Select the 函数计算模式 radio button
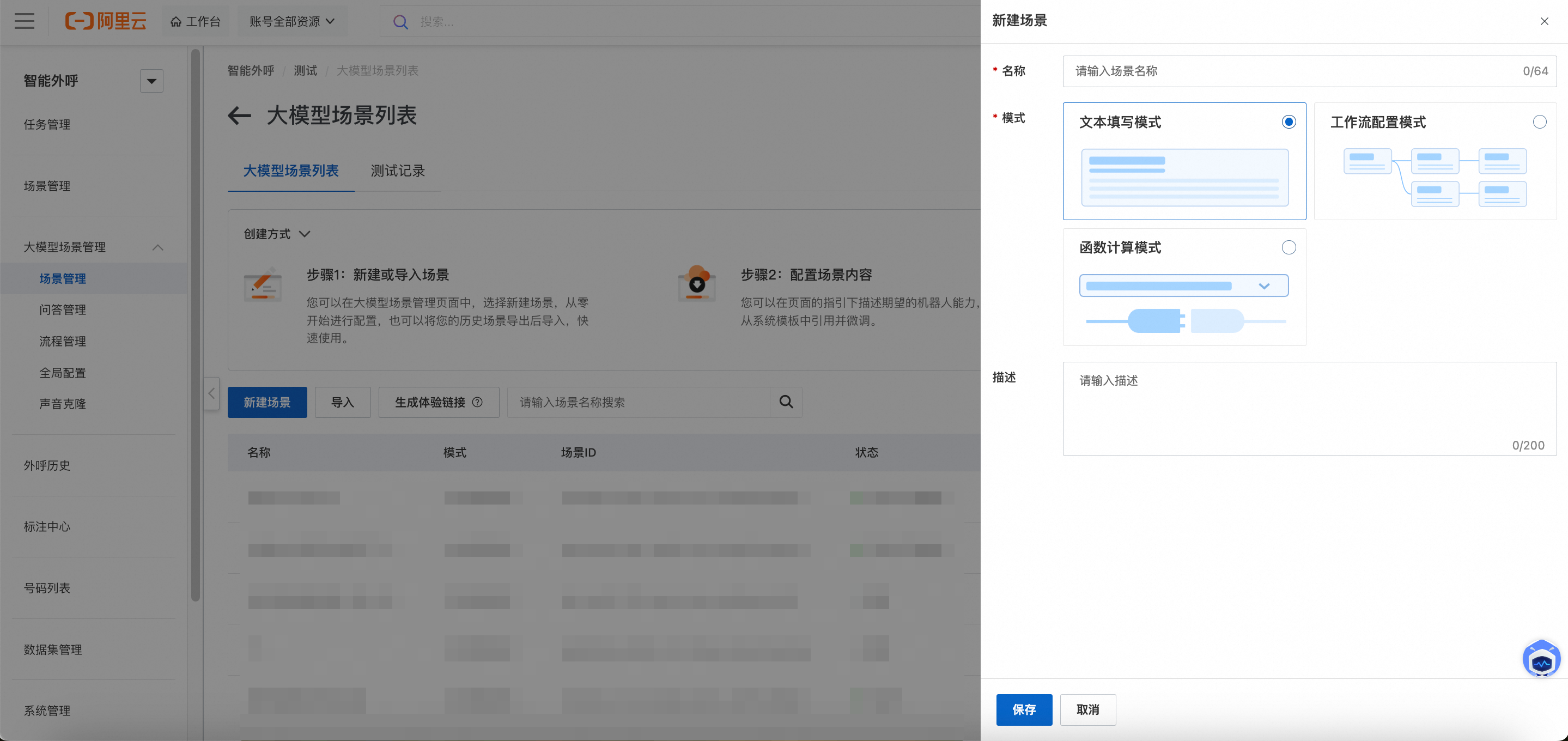 (1288, 248)
